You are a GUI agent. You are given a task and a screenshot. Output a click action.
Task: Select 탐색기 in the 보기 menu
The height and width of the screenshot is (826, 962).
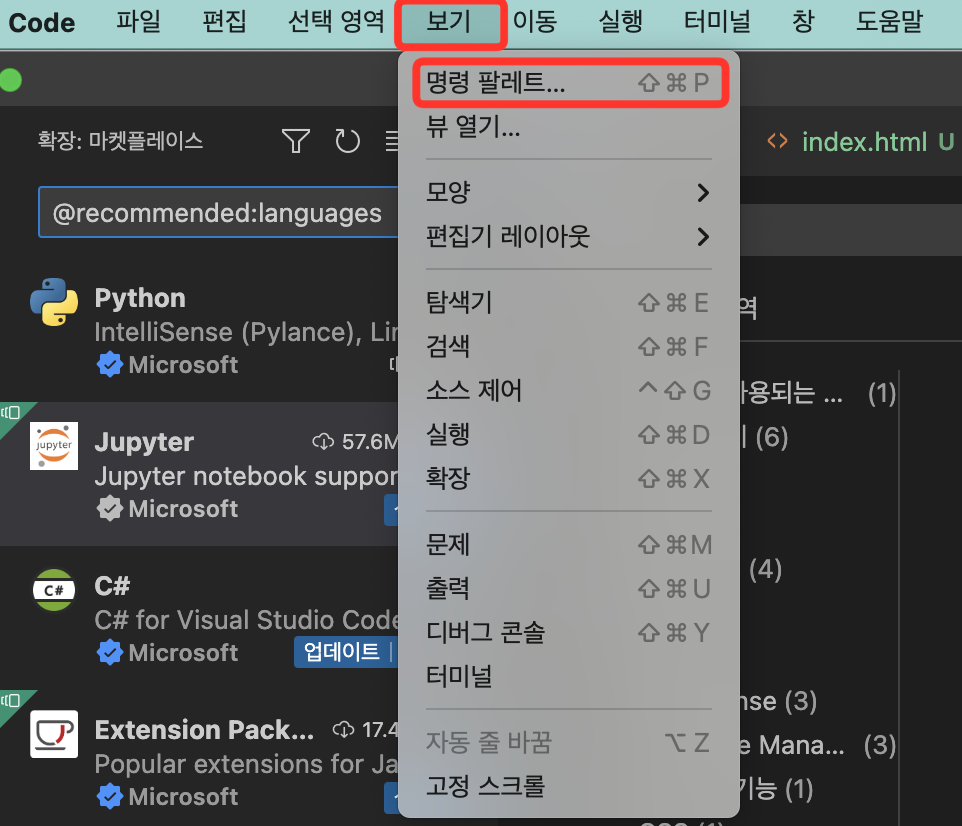(568, 303)
